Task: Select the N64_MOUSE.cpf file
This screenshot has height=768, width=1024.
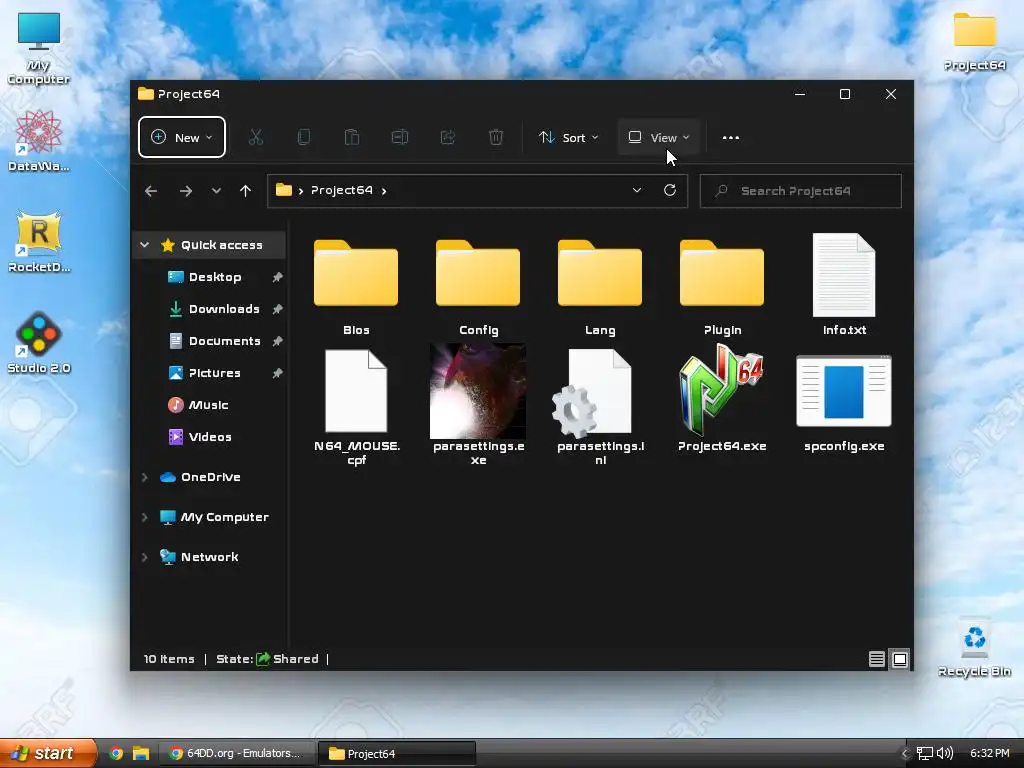Action: click(x=356, y=406)
